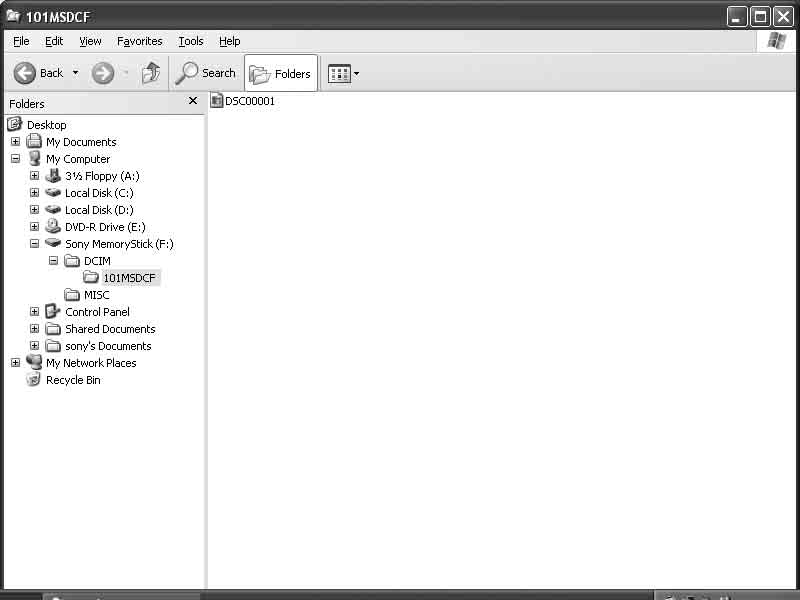
Task: Open Views dropdown arrow
Action: pos(356,73)
